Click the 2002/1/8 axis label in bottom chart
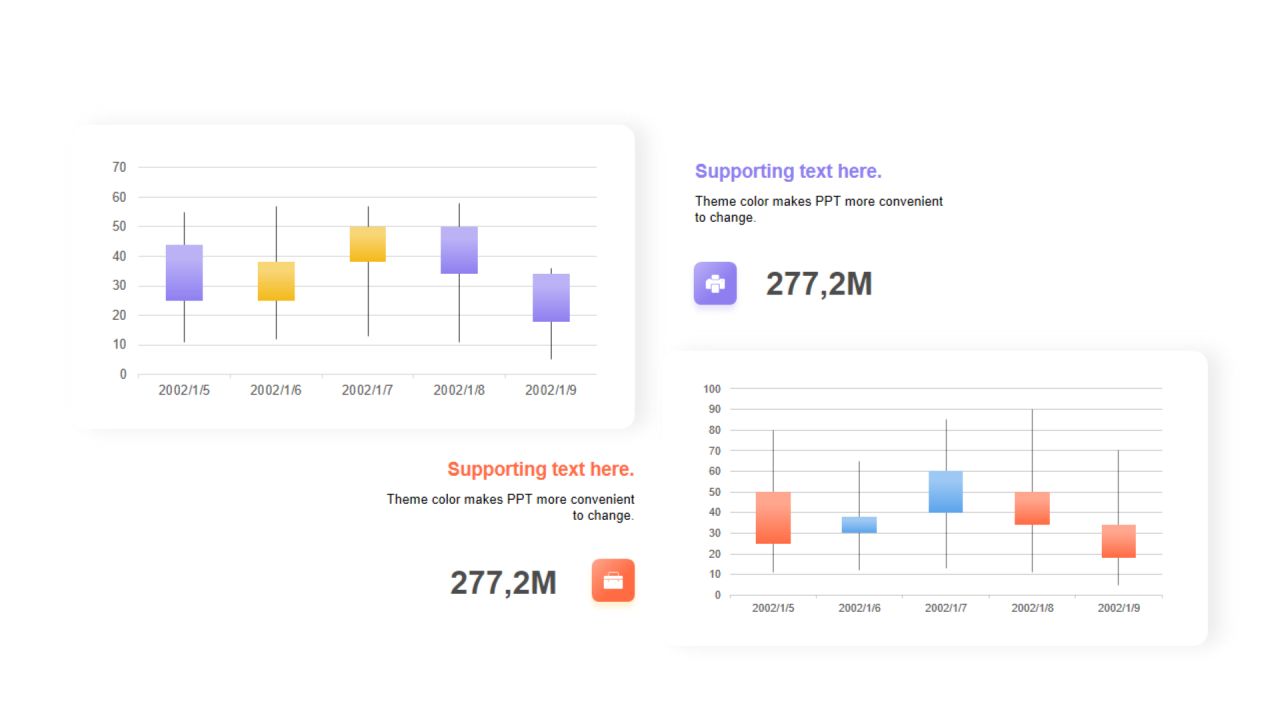Viewport: 1280px width, 720px height. pos(1032,608)
